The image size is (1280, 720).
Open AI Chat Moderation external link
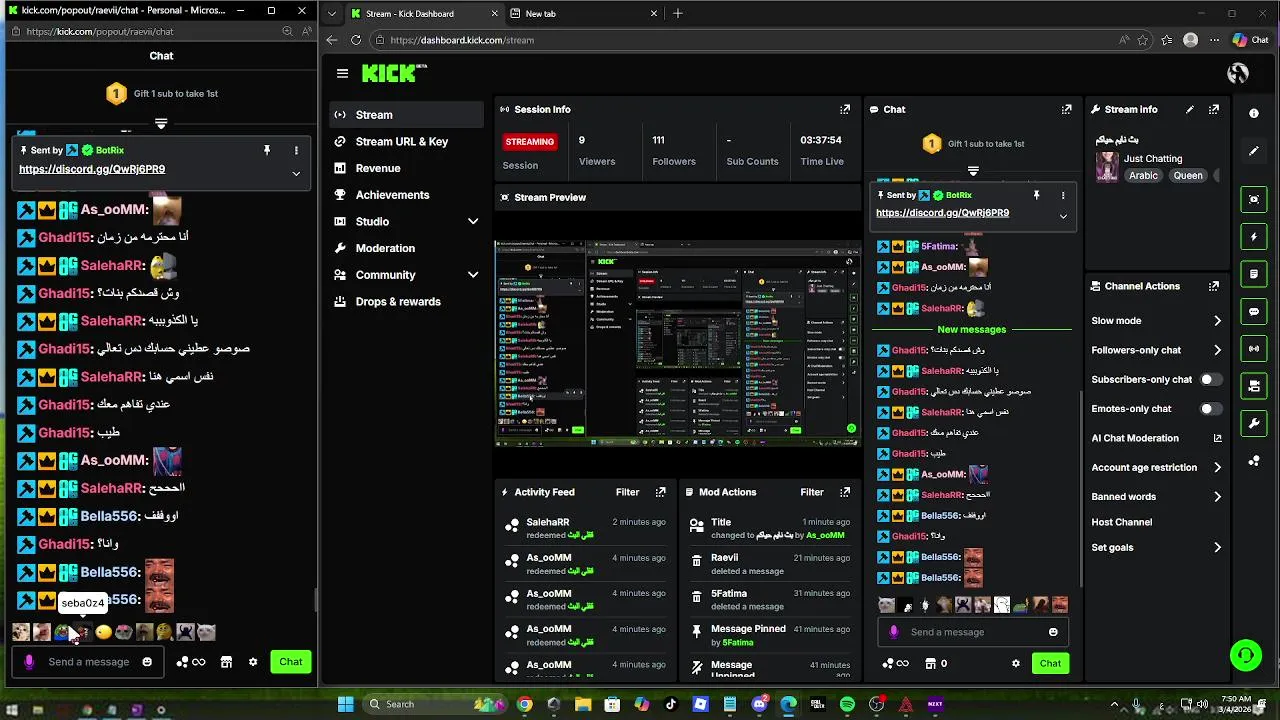[x=1217, y=438]
